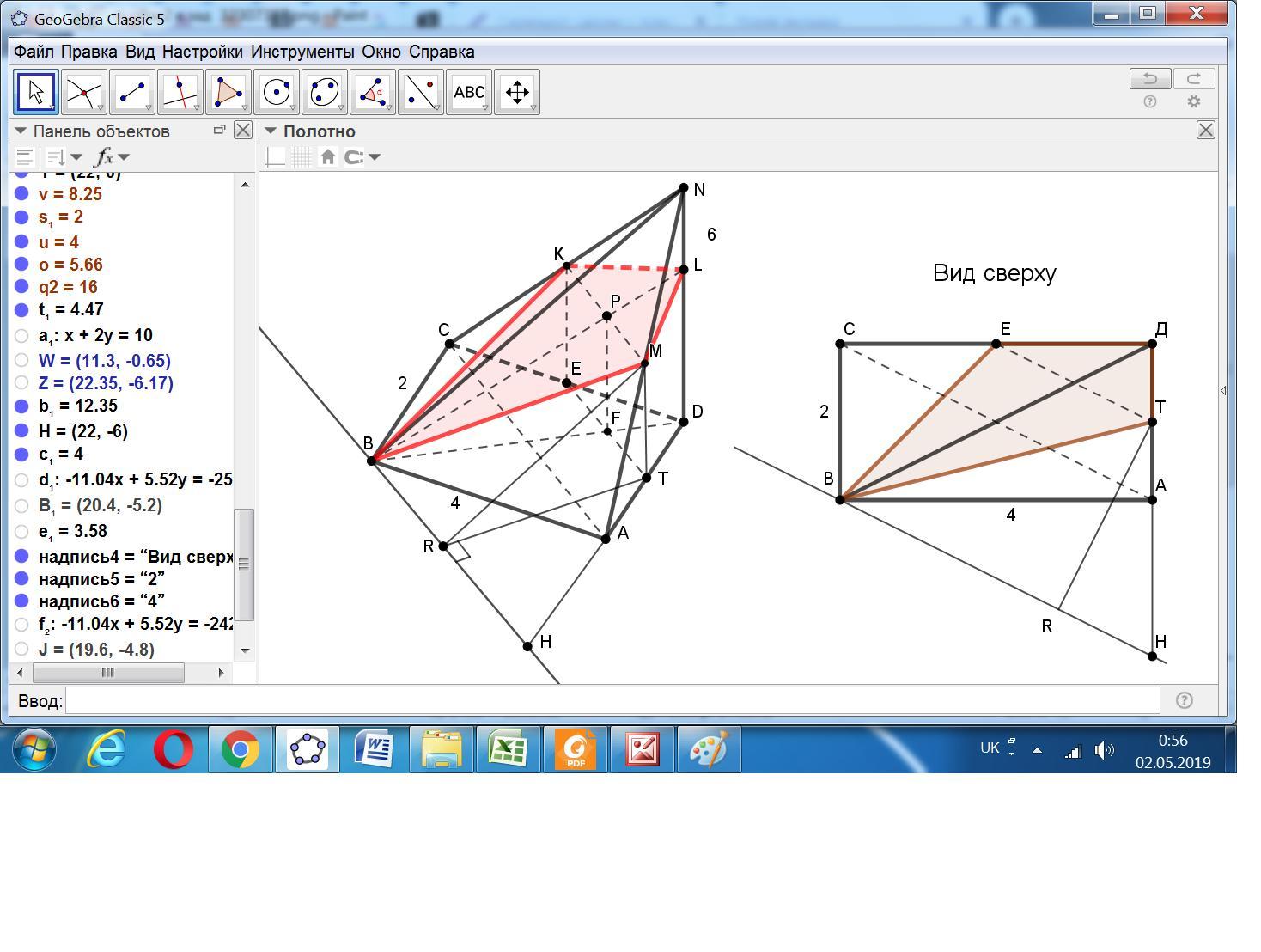Select the Move arrow tool
This screenshot has height=952, width=1261.
click(x=36, y=92)
